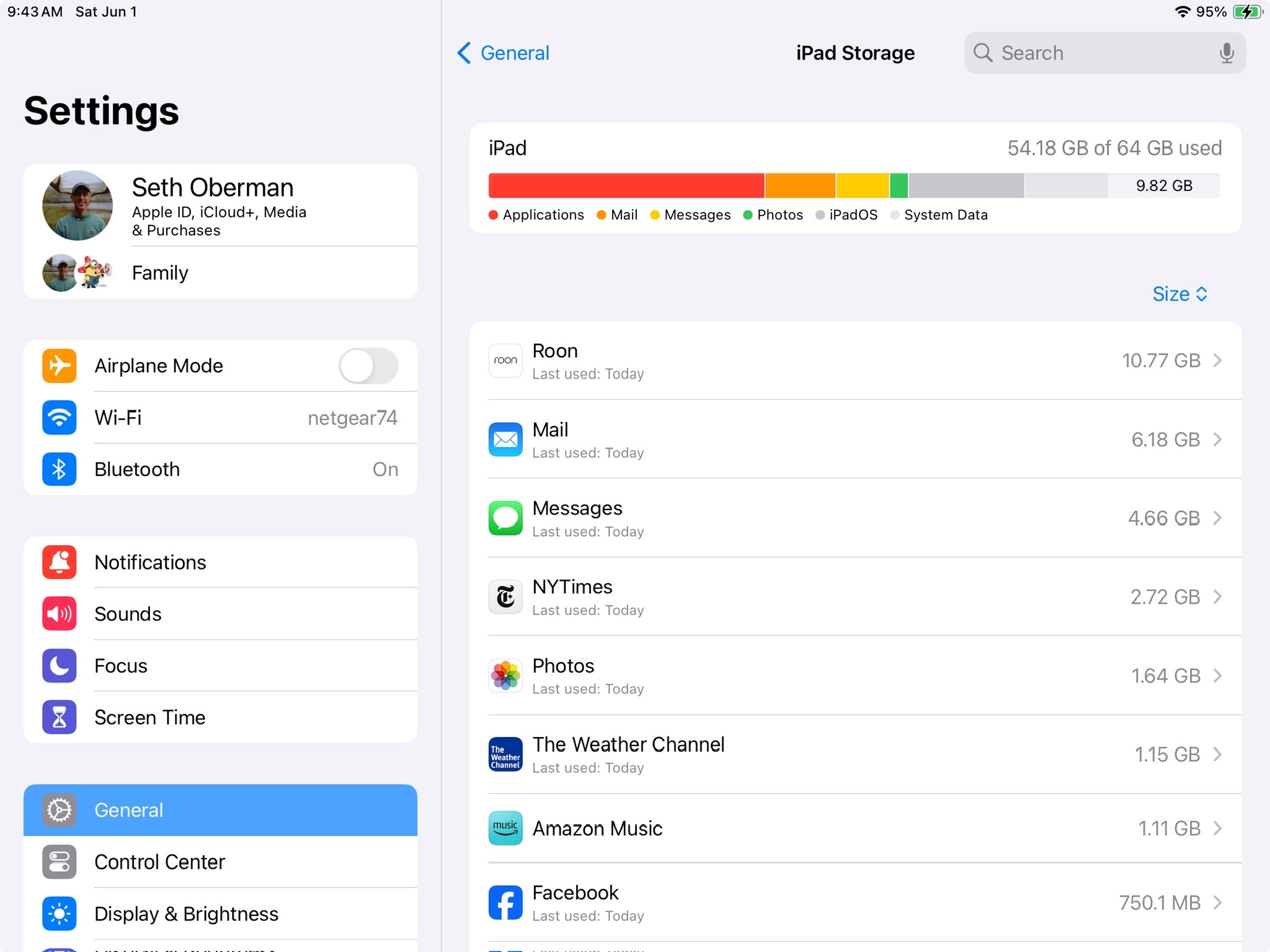Tap the Display & Brightness icon
1270x952 pixels.
click(59, 914)
